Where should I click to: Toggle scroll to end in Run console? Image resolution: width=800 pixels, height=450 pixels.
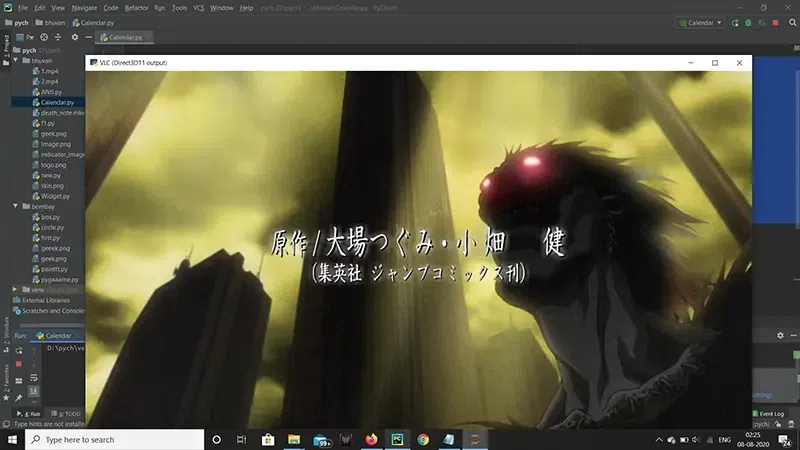tap(34, 391)
